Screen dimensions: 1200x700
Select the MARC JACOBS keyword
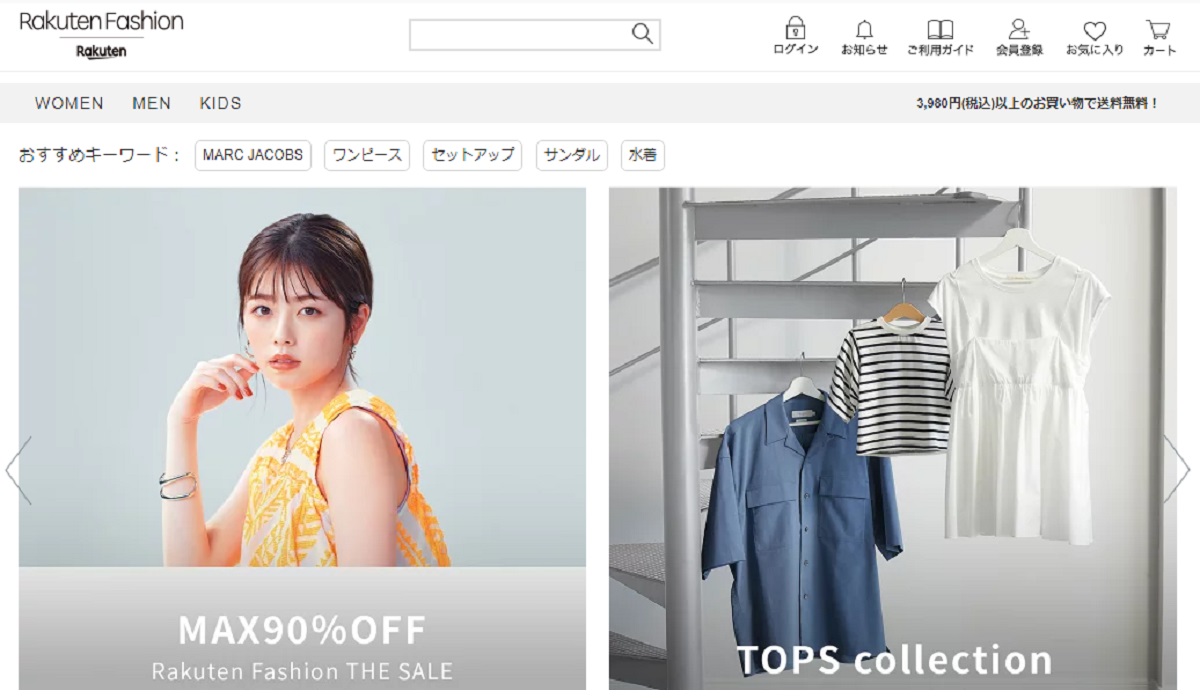point(253,155)
